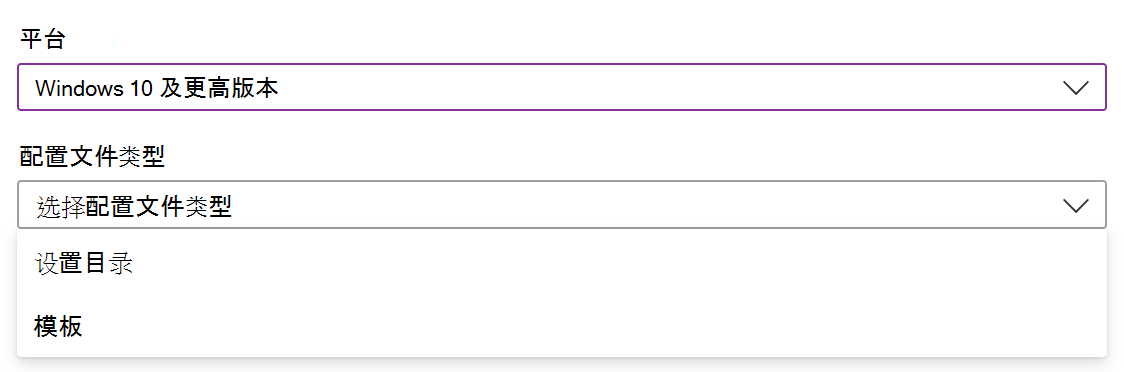1124x372 pixels.
Task: Expand the platform selector via its down arrow
Action: (1075, 87)
